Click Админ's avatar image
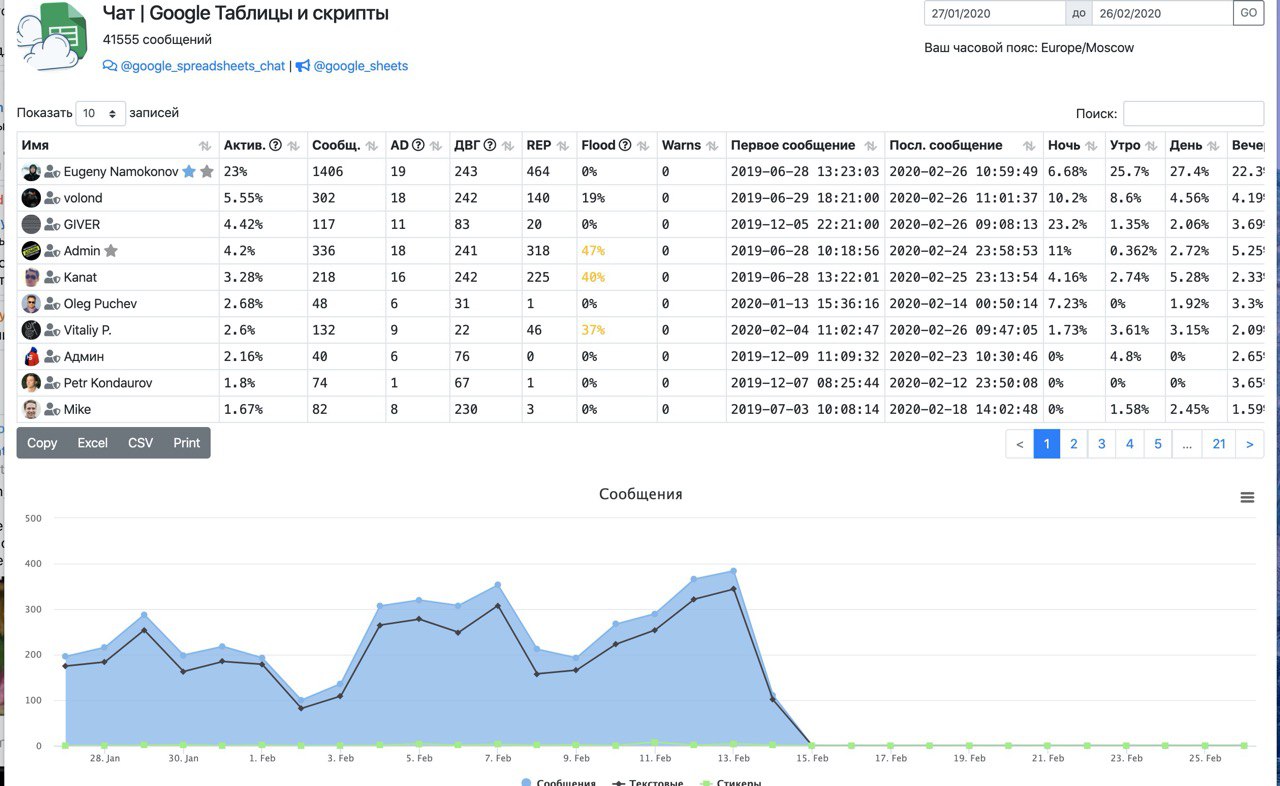The width and height of the screenshot is (1280, 786). [x=31, y=356]
